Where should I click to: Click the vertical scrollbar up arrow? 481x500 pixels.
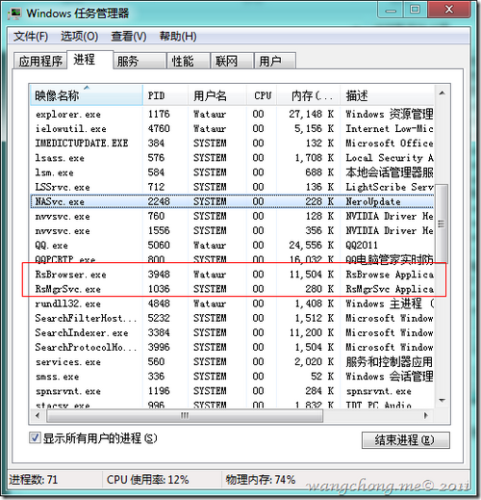click(442, 93)
